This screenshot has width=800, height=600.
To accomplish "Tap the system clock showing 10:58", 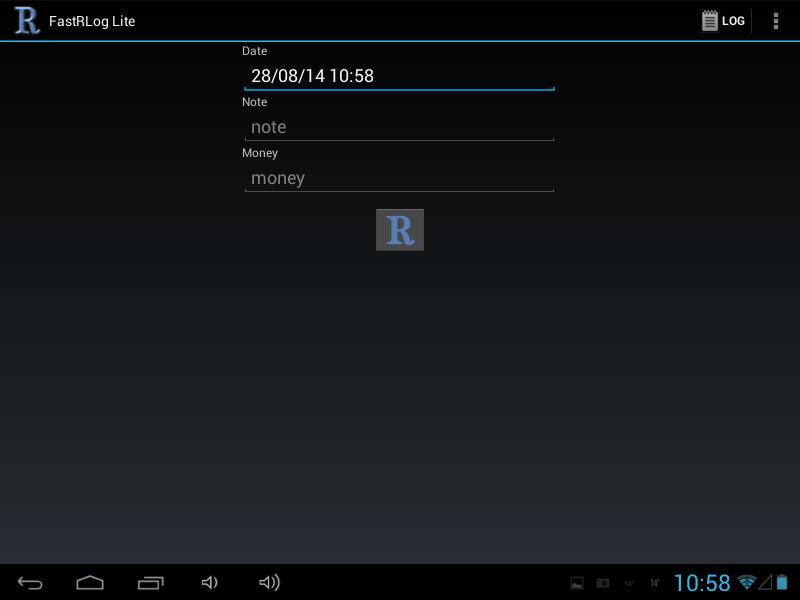I will 702,583.
